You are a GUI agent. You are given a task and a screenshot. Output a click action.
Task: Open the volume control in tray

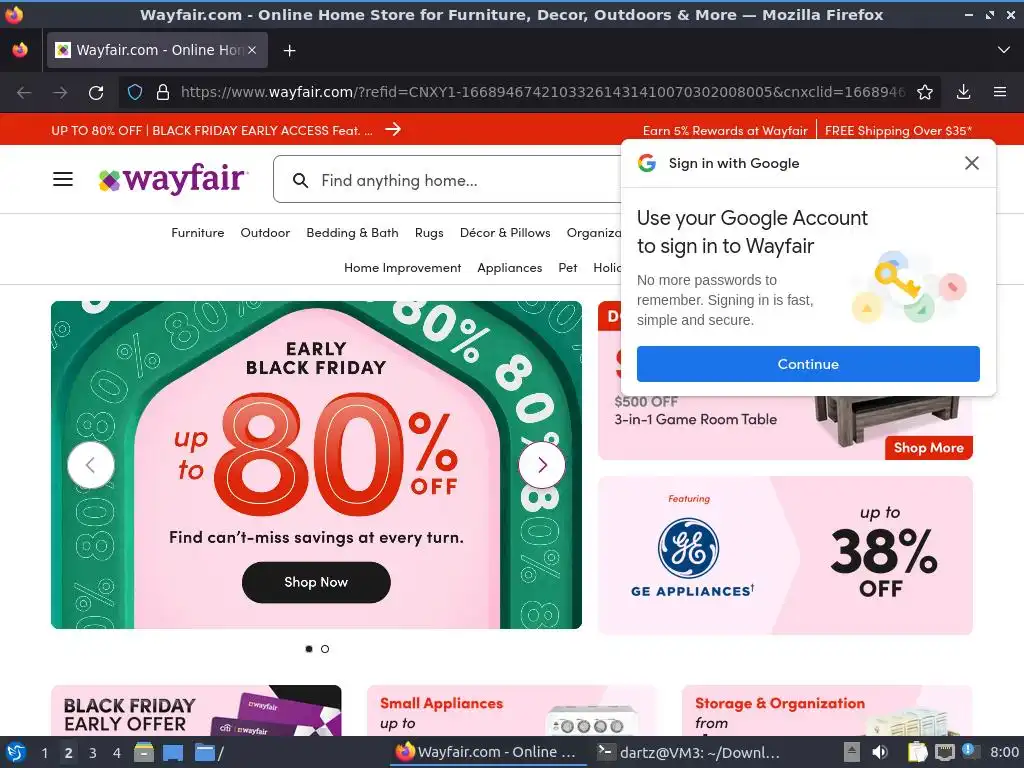pyautogui.click(x=880, y=752)
